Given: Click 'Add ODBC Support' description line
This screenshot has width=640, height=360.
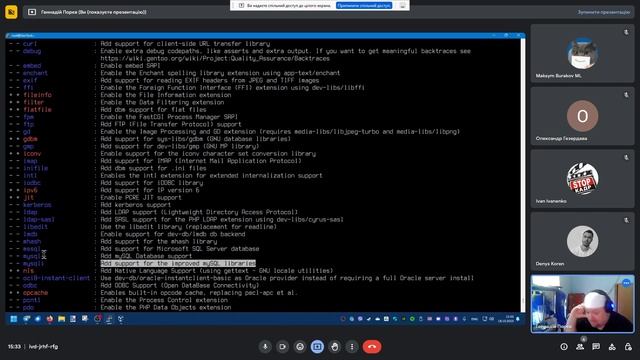Looking at the screenshot, I should [x=180, y=285].
